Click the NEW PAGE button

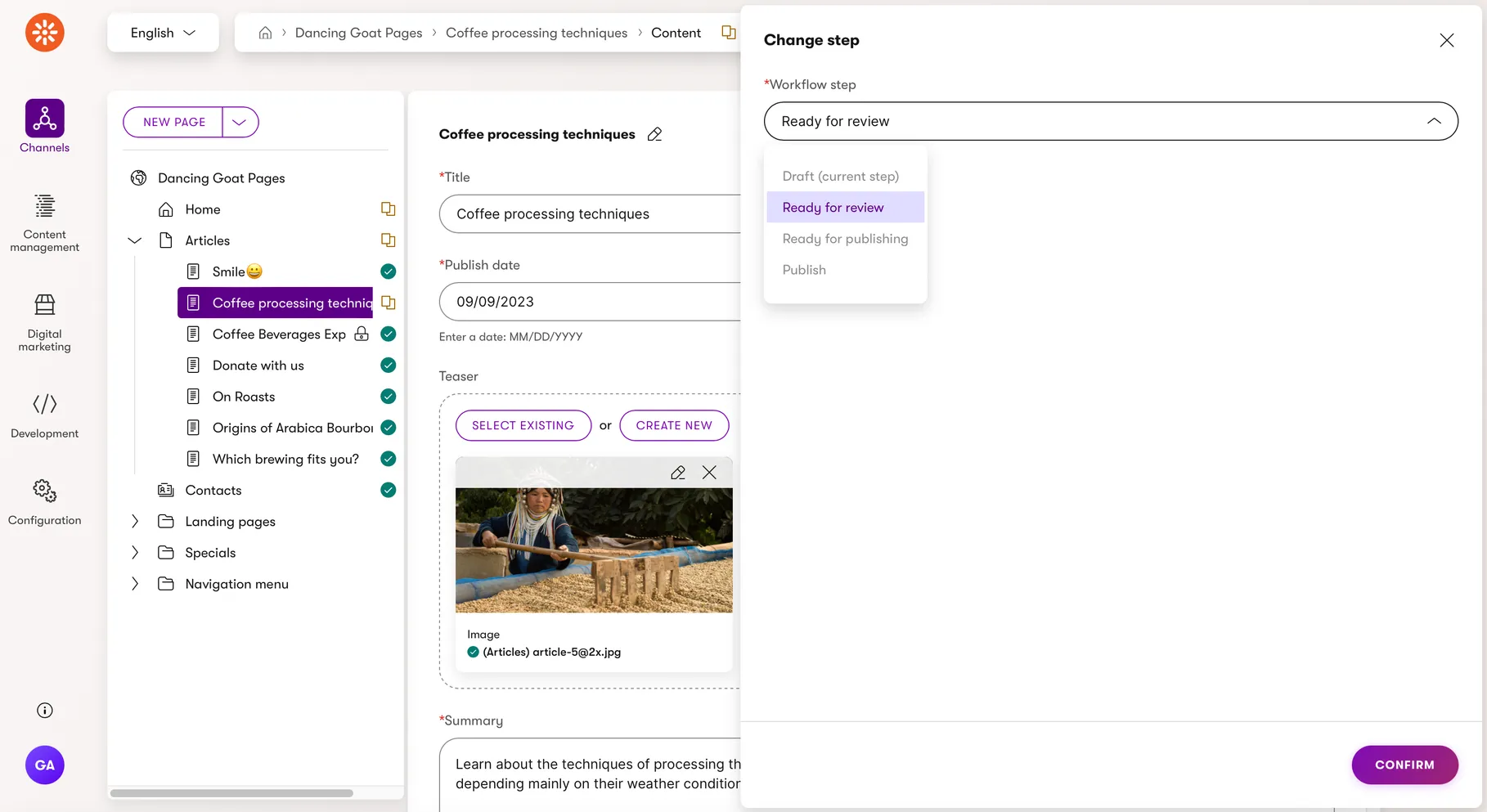173,122
